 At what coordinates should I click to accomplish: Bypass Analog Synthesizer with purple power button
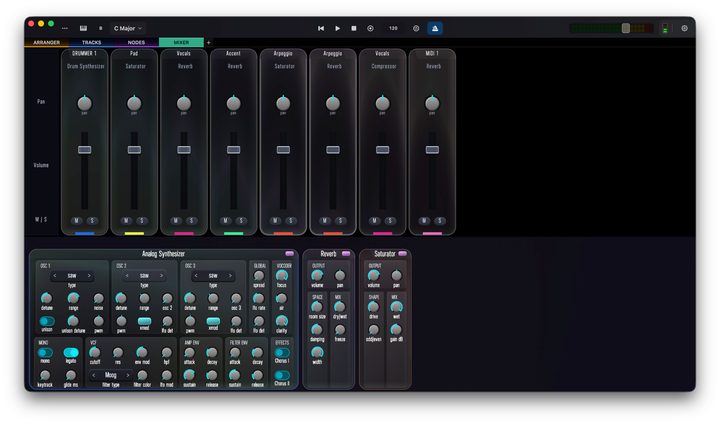(x=289, y=254)
